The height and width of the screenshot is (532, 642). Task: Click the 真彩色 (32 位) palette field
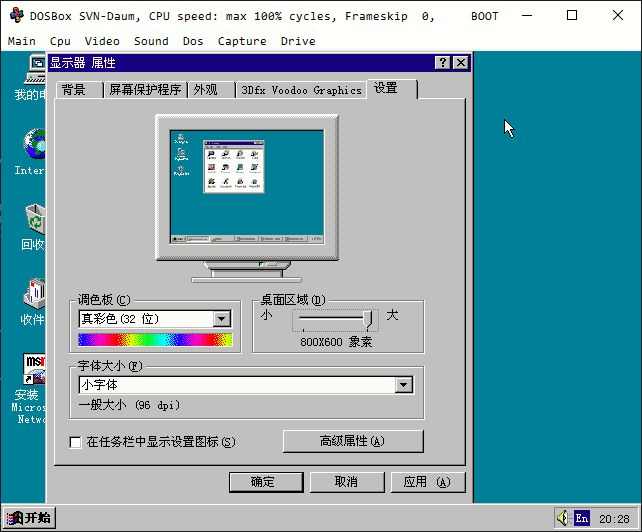click(155, 319)
